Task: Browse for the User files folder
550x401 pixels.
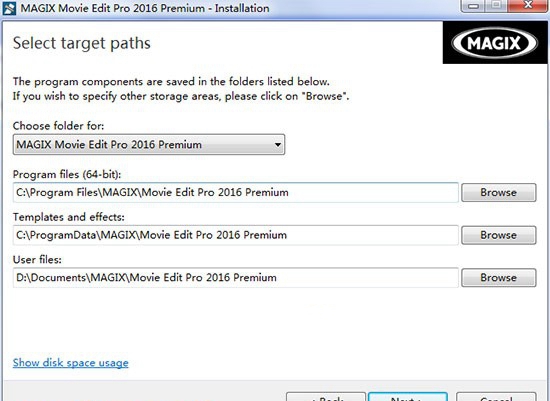Action: click(498, 278)
